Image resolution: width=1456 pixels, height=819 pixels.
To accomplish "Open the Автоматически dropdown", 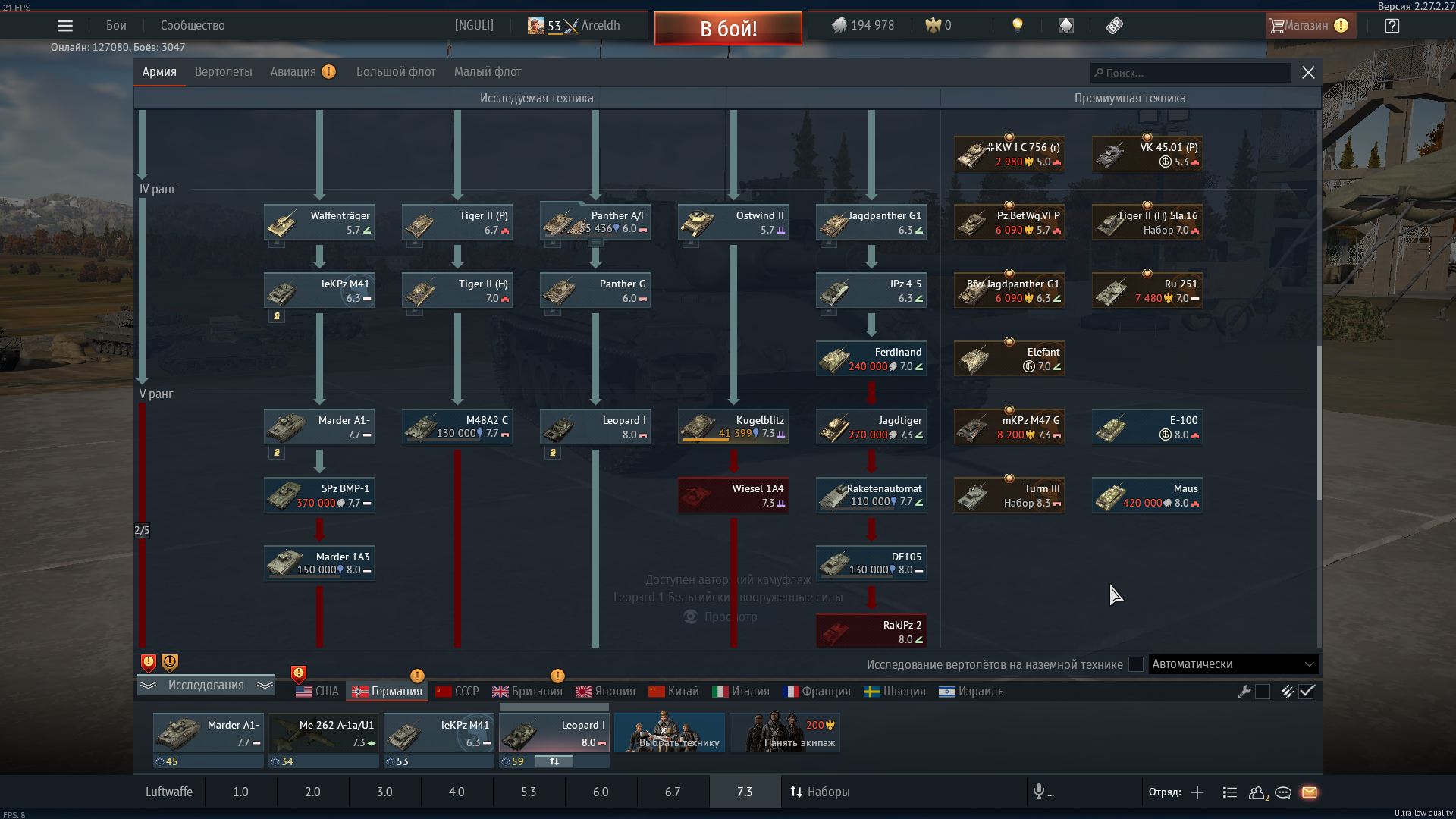I will pyautogui.click(x=1233, y=664).
